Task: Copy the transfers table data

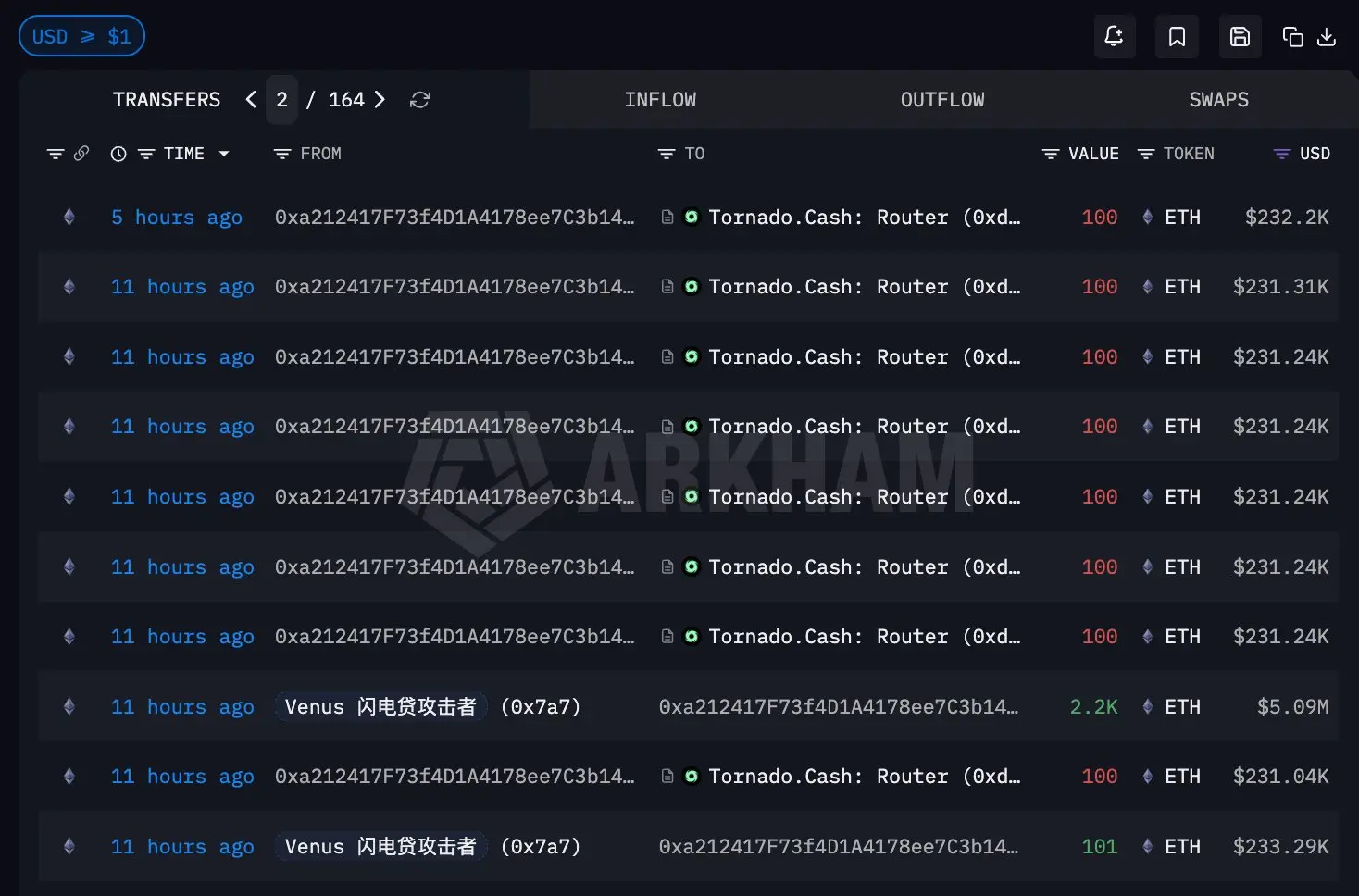Action: coord(1292,36)
